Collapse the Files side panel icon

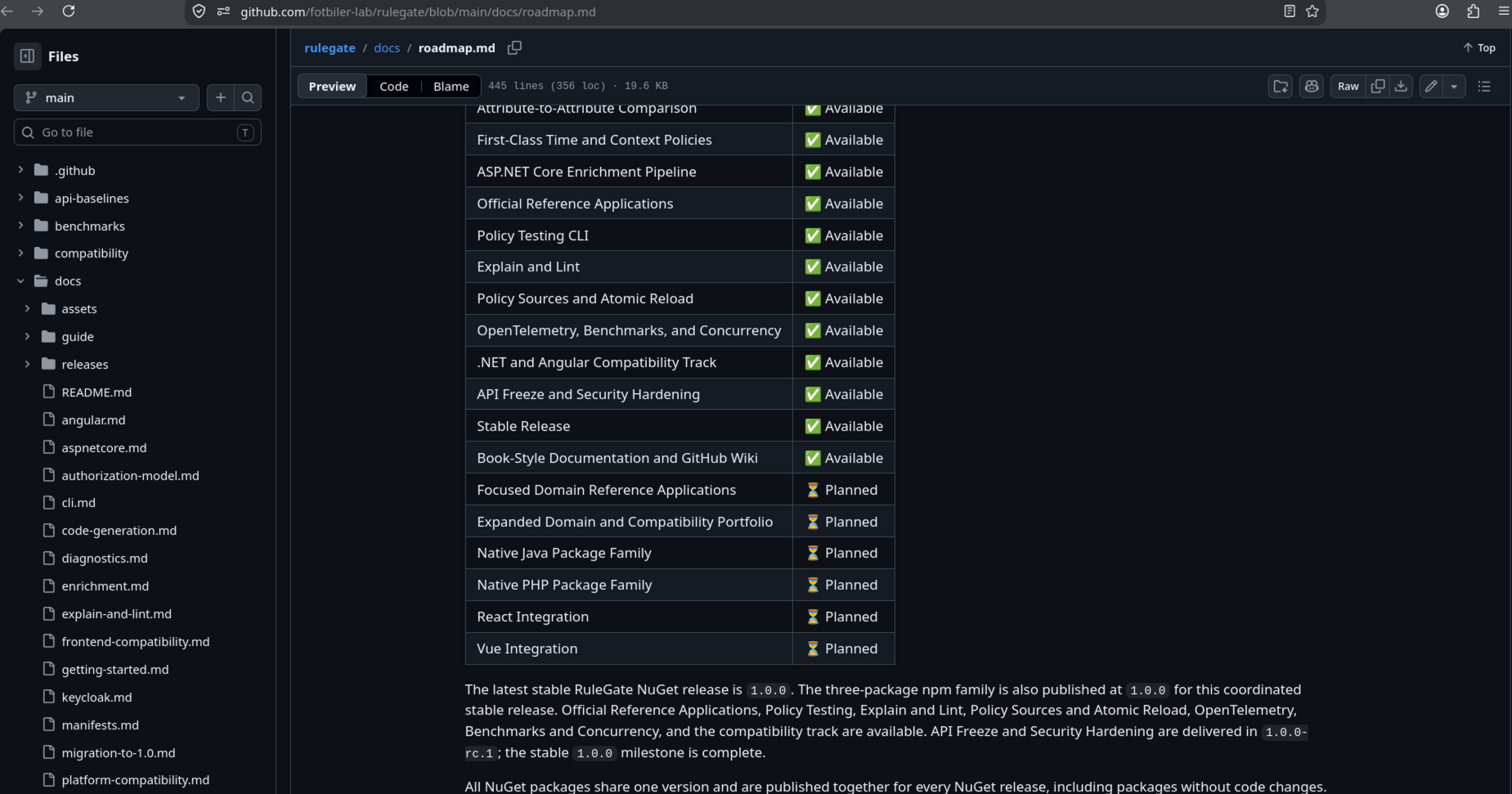(27, 56)
